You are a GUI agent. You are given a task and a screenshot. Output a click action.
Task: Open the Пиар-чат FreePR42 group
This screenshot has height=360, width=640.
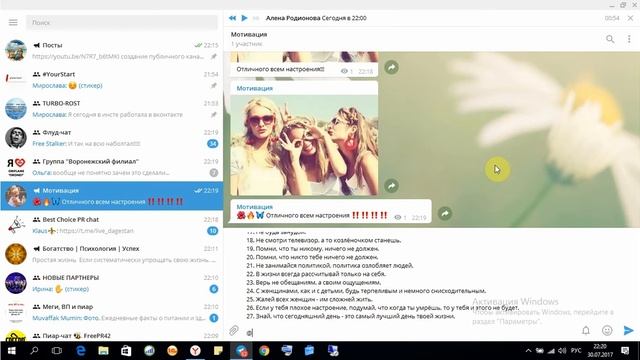[x=111, y=334]
